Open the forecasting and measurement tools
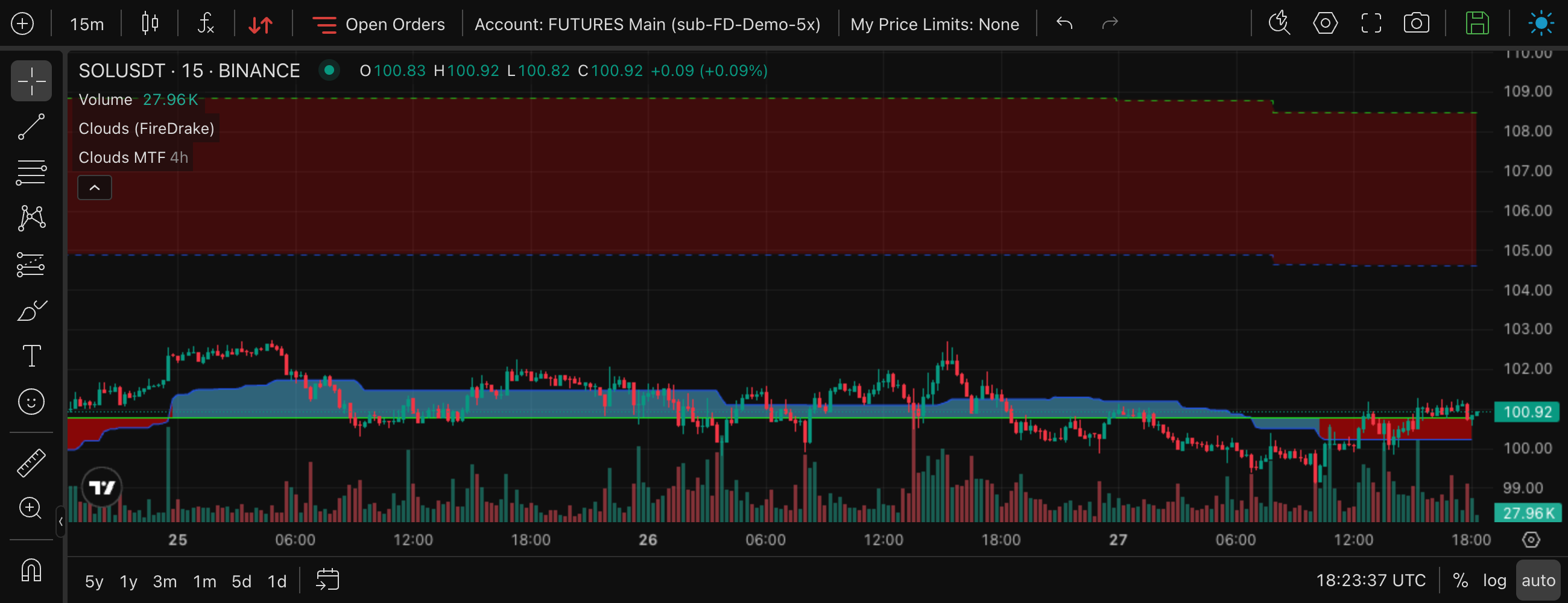 point(31,264)
